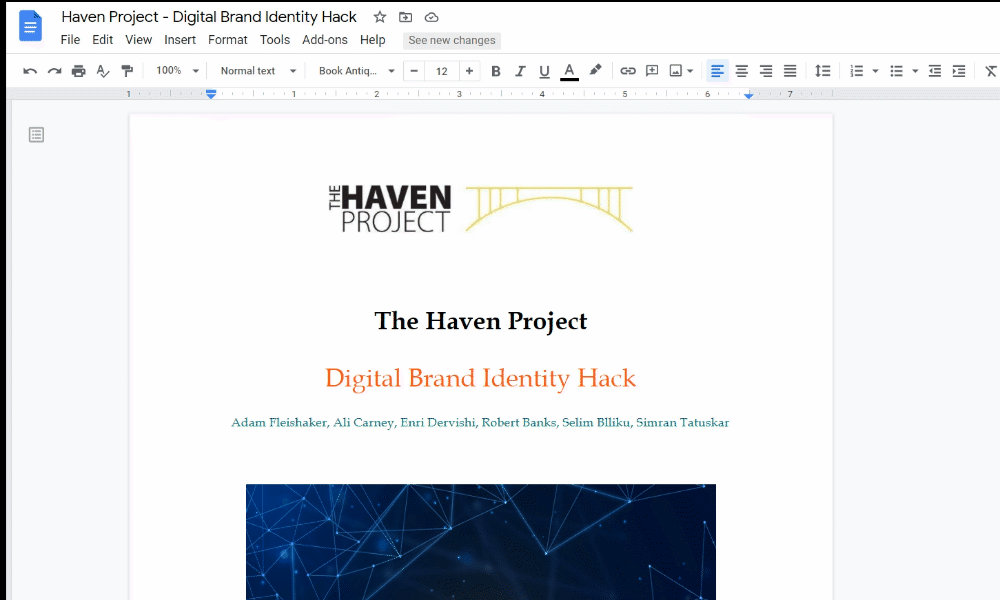This screenshot has height=600, width=1000.
Task: Print the document using printer icon
Action: 78,71
